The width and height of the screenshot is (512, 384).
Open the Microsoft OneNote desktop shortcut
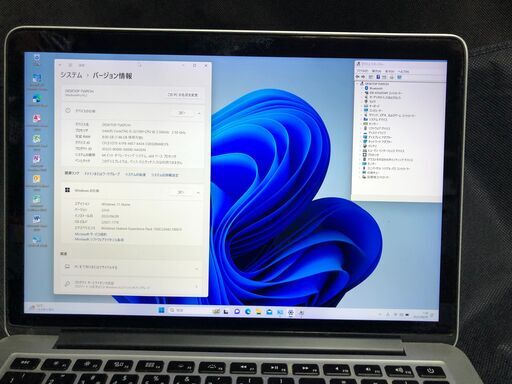pos(37,161)
